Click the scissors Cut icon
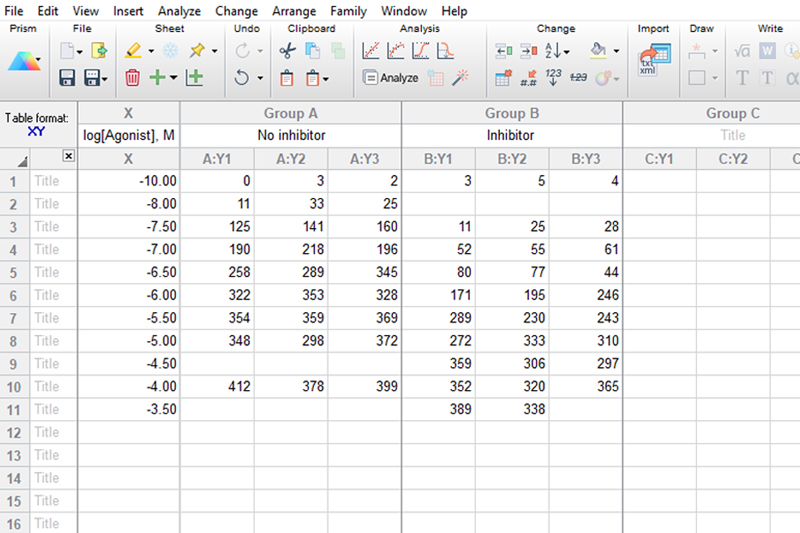This screenshot has width=800, height=533. coord(287,50)
